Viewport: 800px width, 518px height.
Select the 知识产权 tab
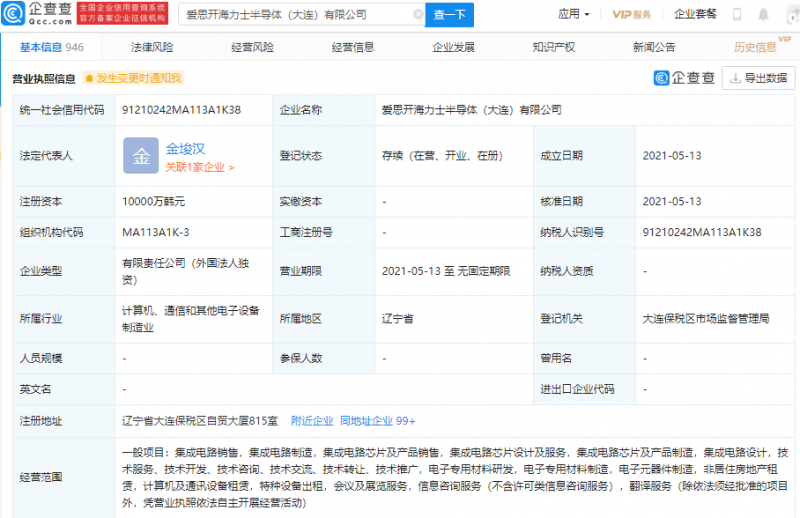pyautogui.click(x=553, y=47)
